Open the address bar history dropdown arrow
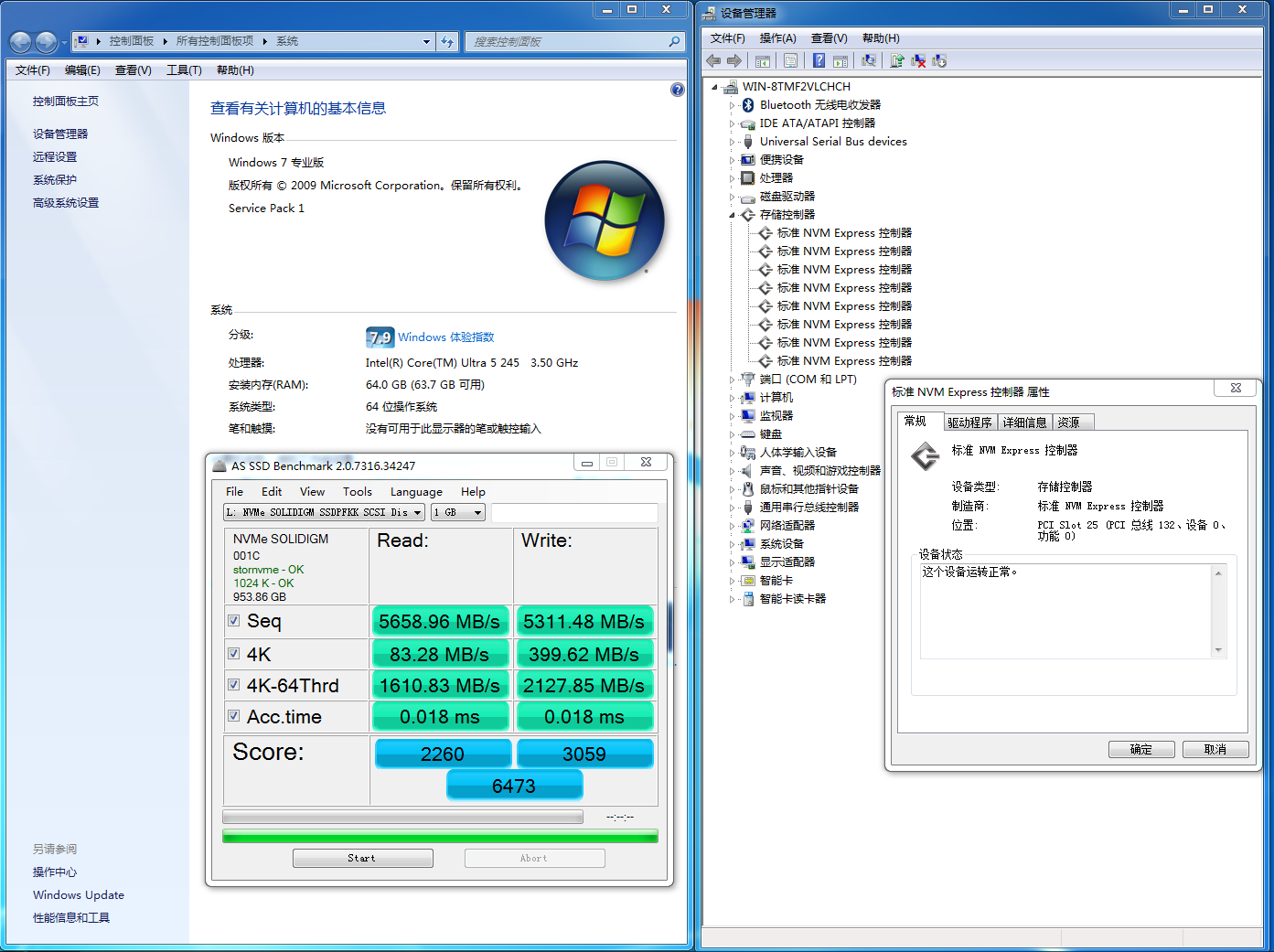The image size is (1274, 952). [x=426, y=41]
